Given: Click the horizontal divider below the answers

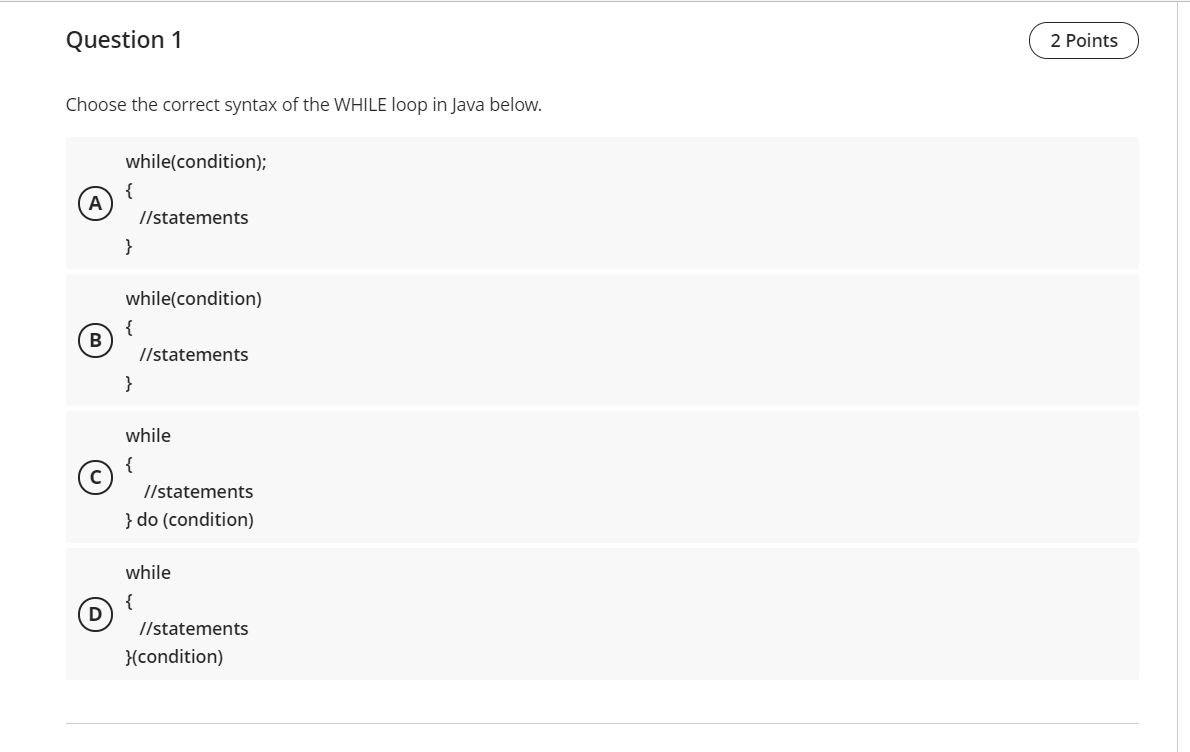Looking at the screenshot, I should (600, 723).
